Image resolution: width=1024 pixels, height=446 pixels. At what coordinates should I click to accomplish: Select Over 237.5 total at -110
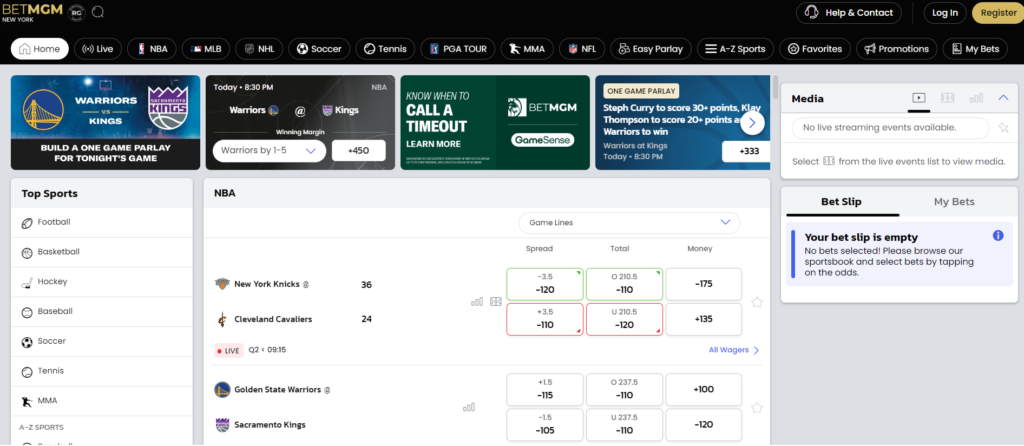624,389
